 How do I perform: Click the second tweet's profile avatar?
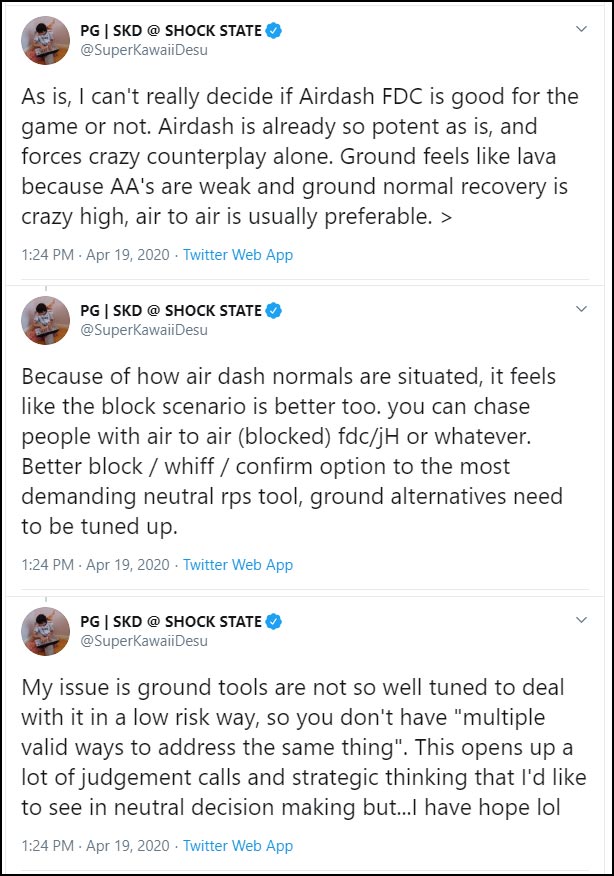45,320
